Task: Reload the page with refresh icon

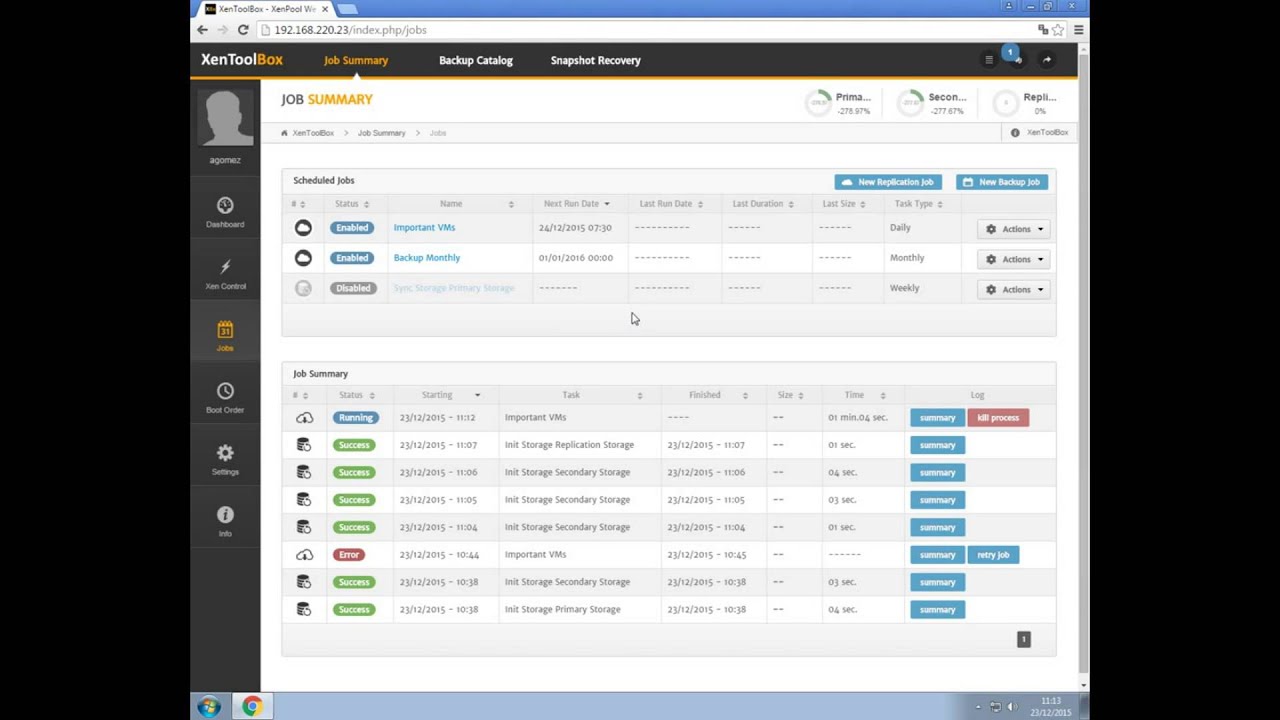Action: tap(243, 30)
